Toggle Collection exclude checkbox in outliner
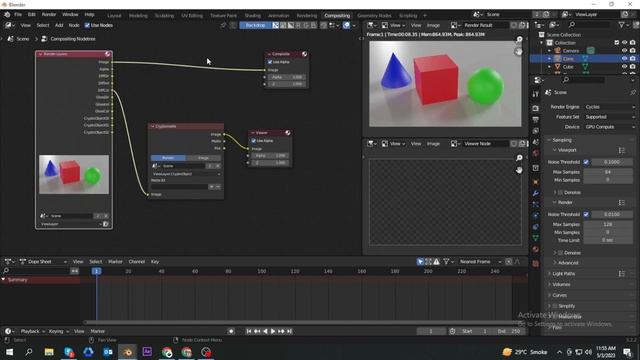The image size is (640, 360). coord(617,42)
